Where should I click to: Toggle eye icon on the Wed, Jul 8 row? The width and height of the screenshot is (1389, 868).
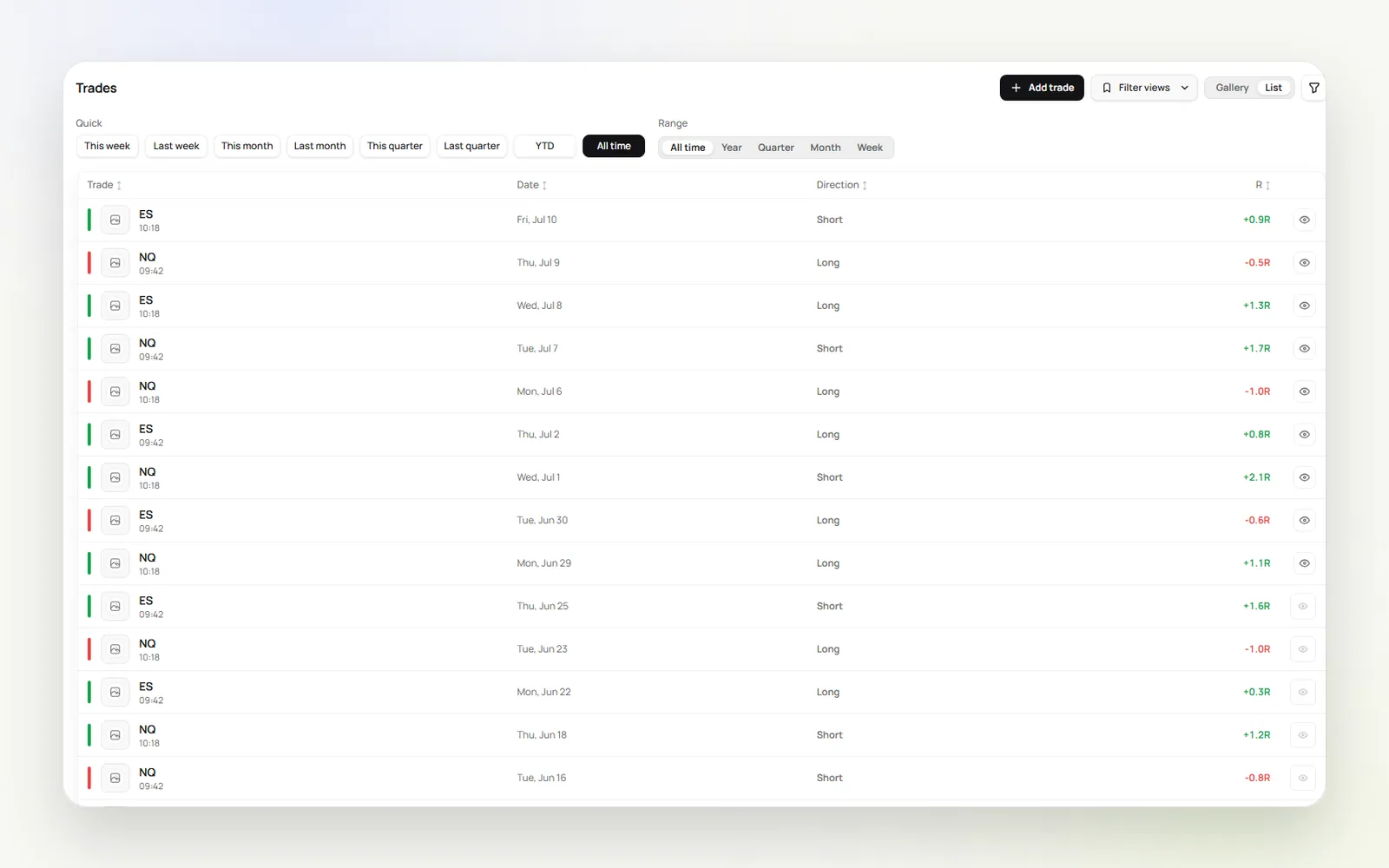1304,306
